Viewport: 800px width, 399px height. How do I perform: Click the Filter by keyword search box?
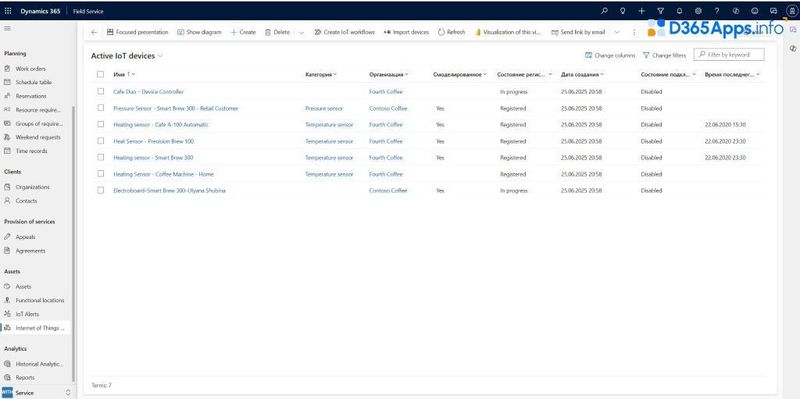(x=729, y=55)
